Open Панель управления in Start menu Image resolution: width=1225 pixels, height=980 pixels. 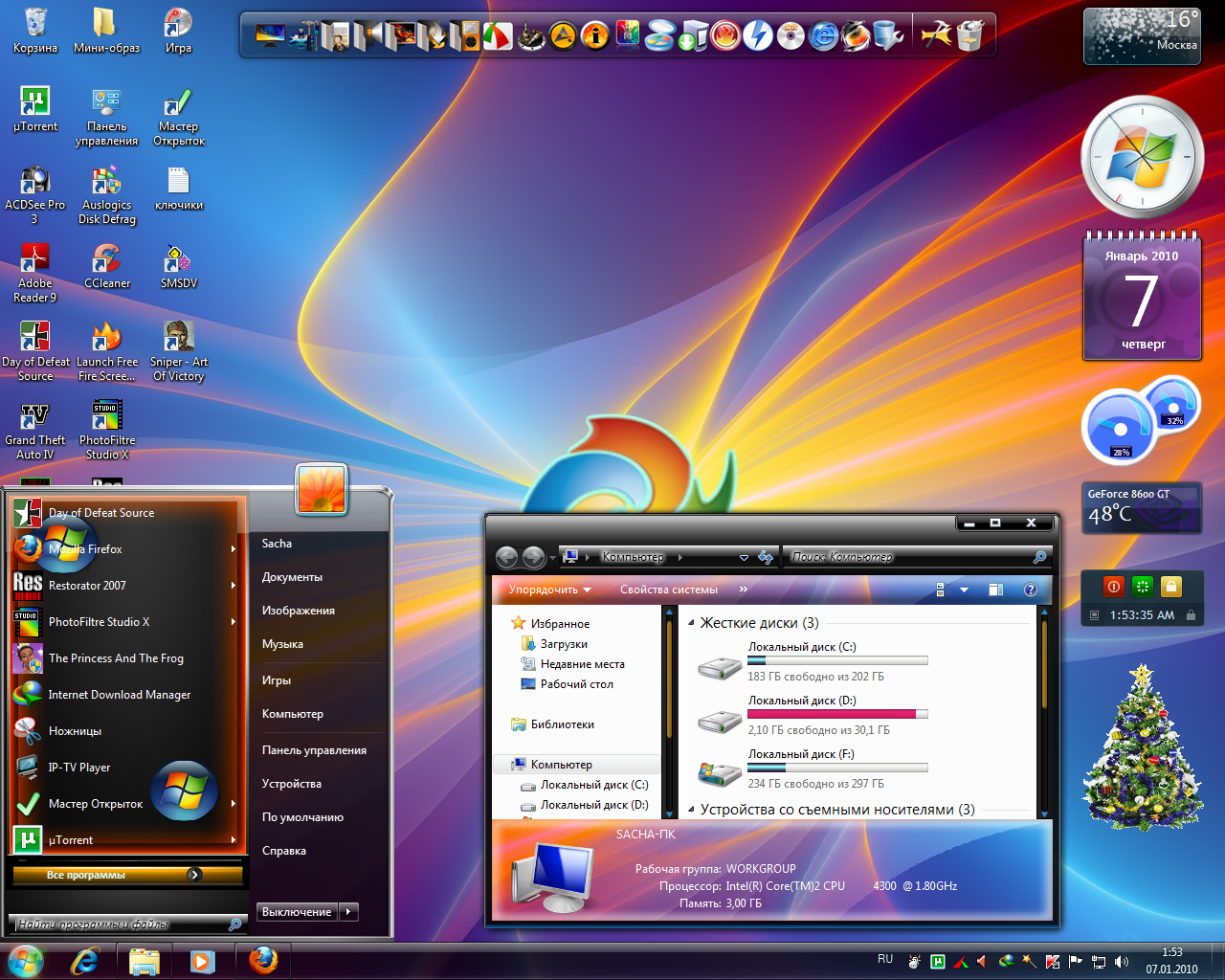[x=314, y=750]
